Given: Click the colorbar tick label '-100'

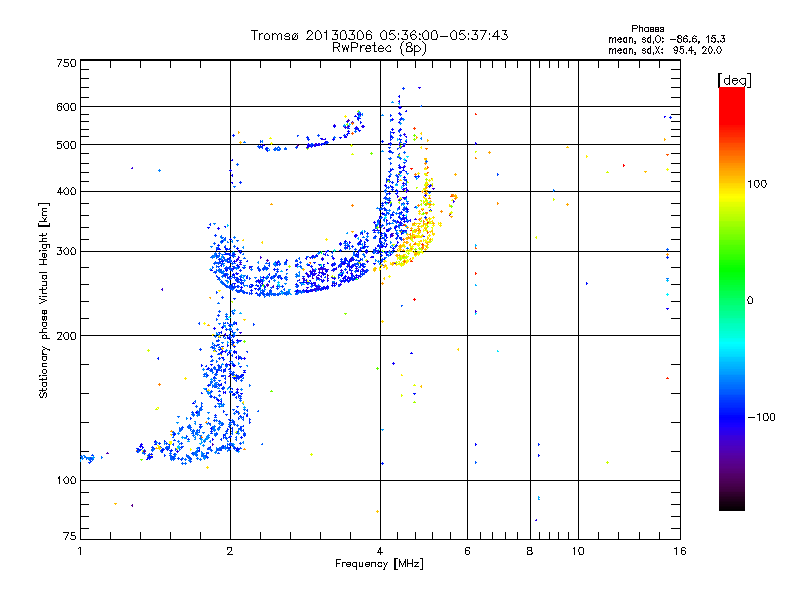Looking at the screenshot, I should 761,417.
